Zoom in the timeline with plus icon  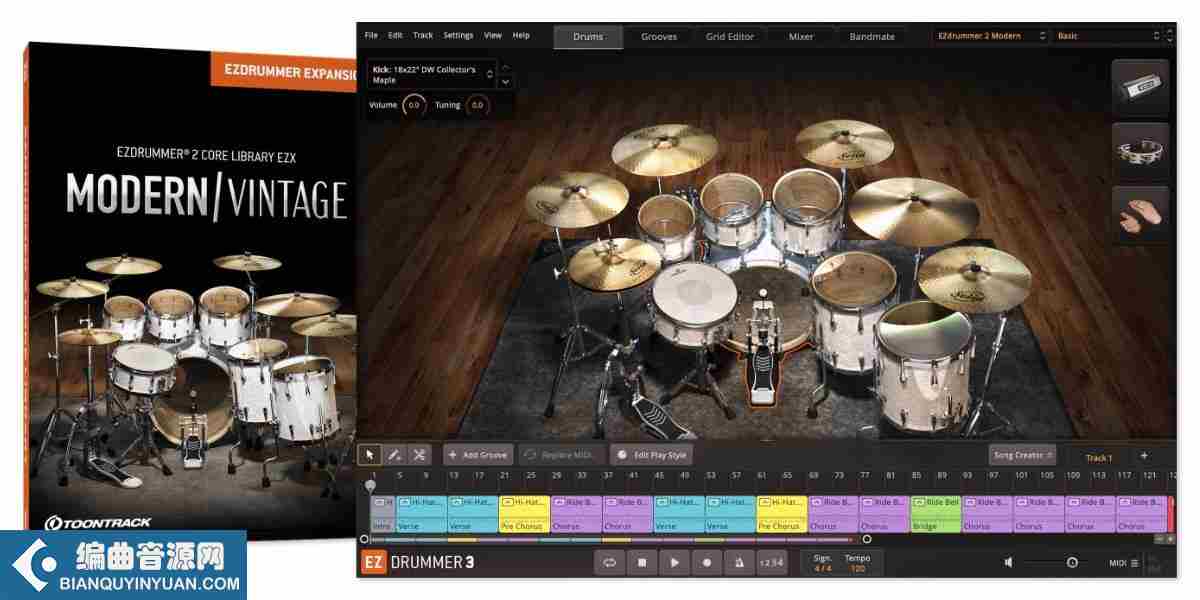tap(1170, 539)
